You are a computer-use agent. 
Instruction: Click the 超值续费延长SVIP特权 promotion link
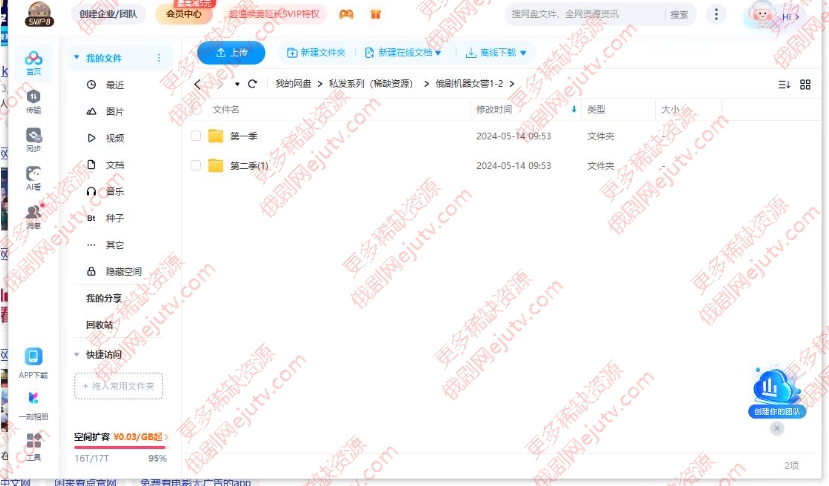tap(274, 14)
